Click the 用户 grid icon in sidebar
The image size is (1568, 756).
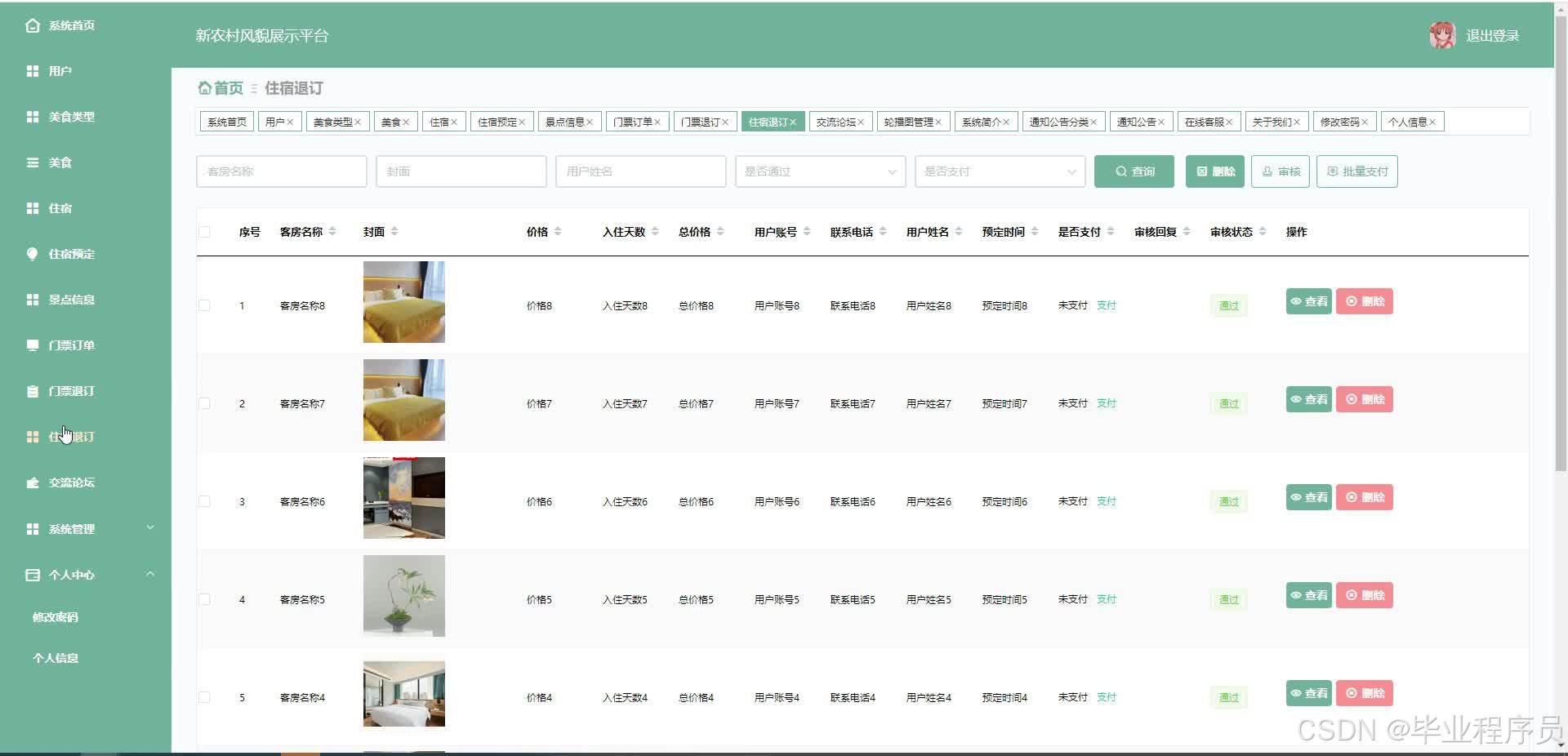(x=33, y=71)
